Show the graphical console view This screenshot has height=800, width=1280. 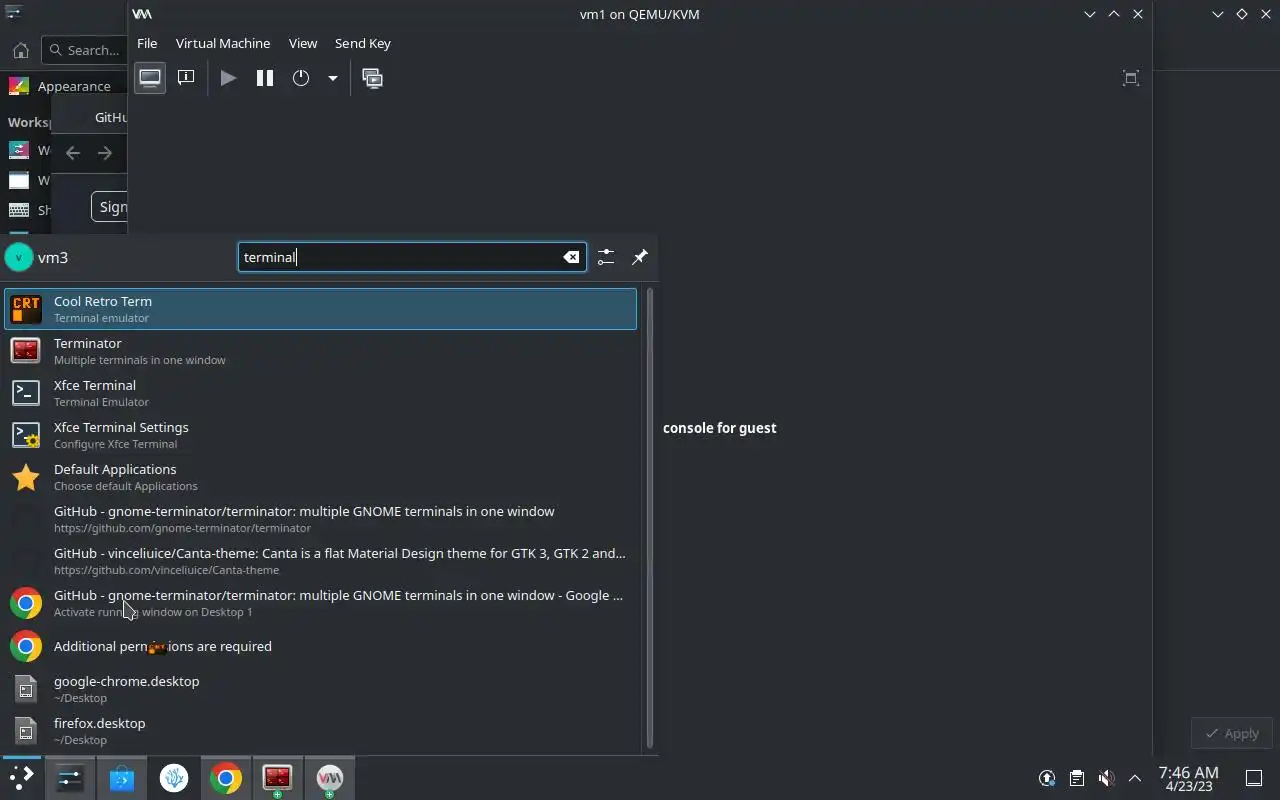click(x=150, y=78)
